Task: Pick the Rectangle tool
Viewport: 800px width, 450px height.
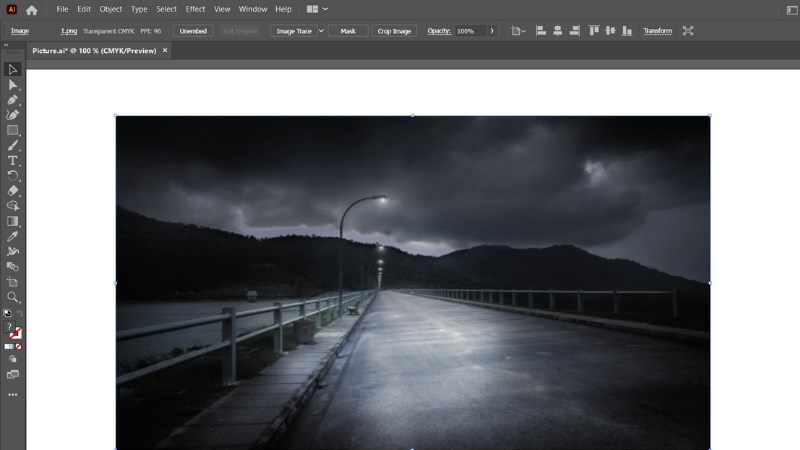Action: tap(13, 130)
